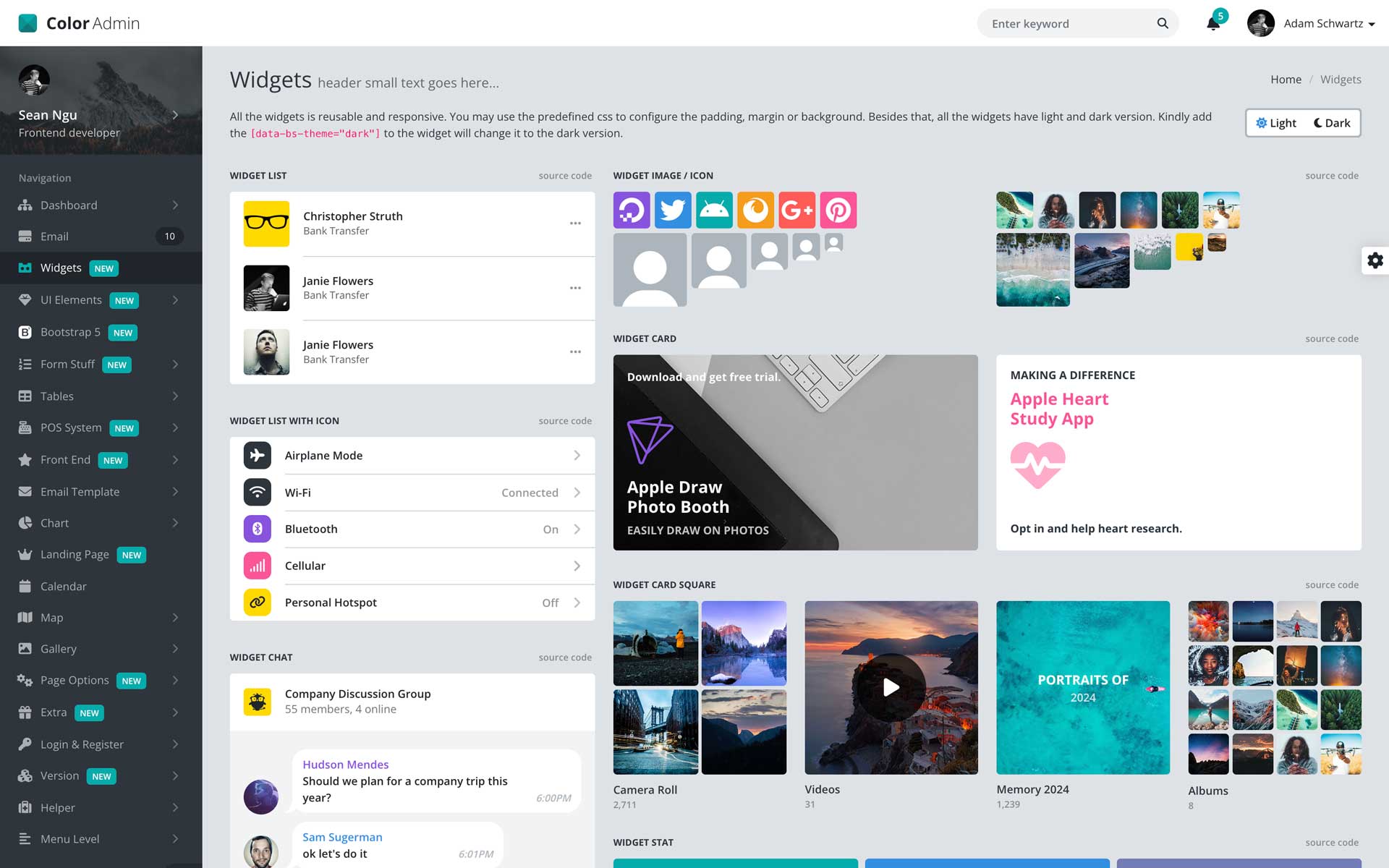Viewport: 1389px width, 868px height.
Task: Play the Videos card
Action: (x=891, y=687)
